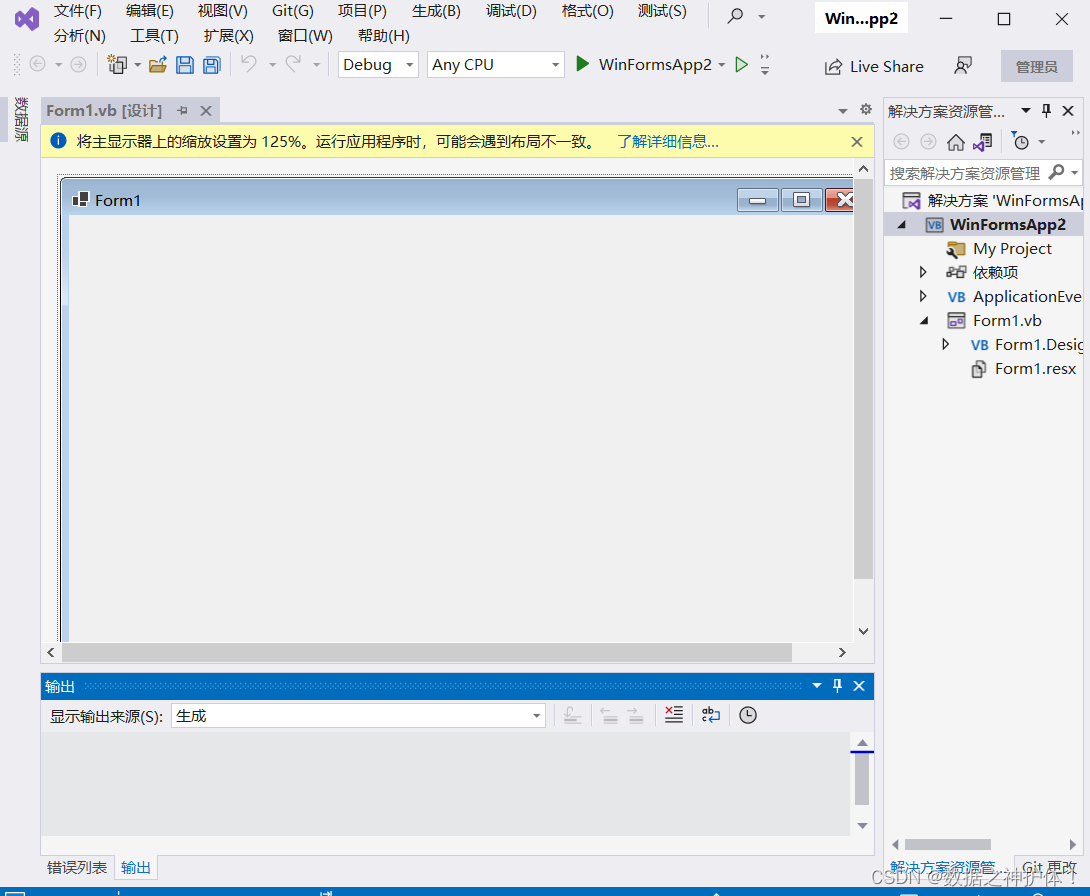The image size is (1090, 896).
Task: Open the search magnifier in the menu bar
Action: (x=735, y=15)
